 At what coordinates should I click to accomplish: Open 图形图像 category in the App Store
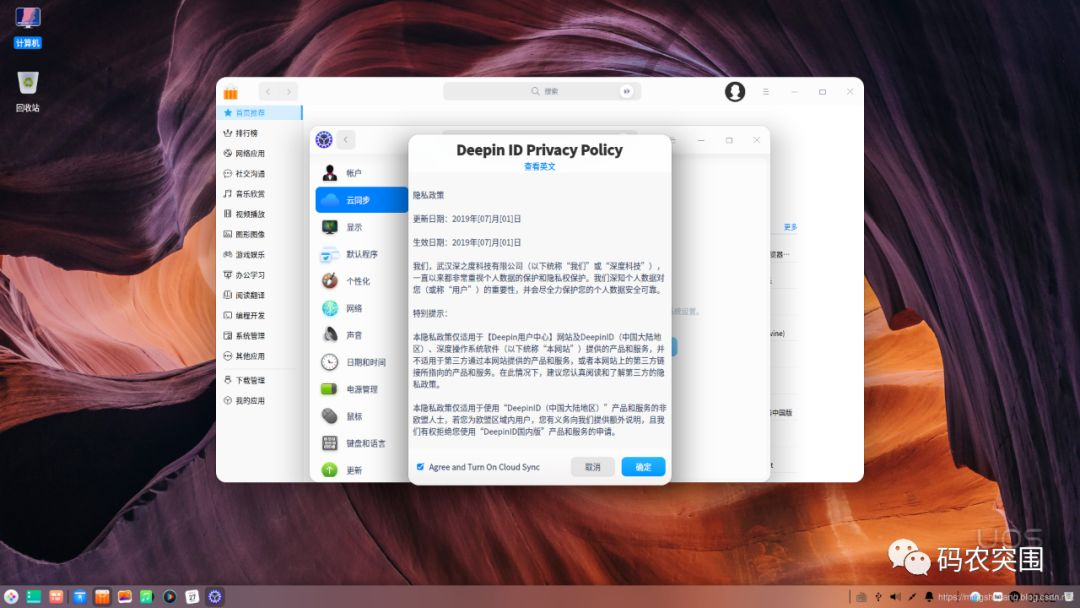click(x=260, y=234)
